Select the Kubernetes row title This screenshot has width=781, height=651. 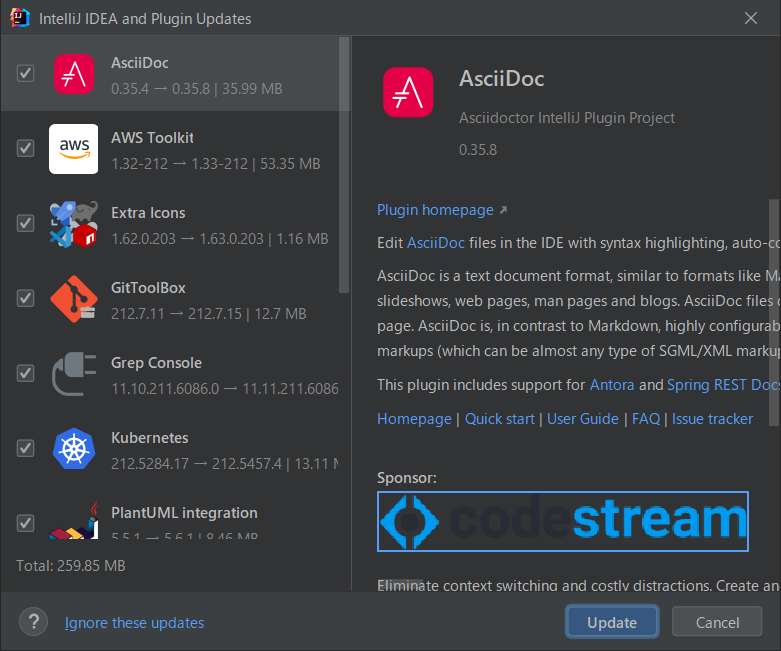pos(150,438)
